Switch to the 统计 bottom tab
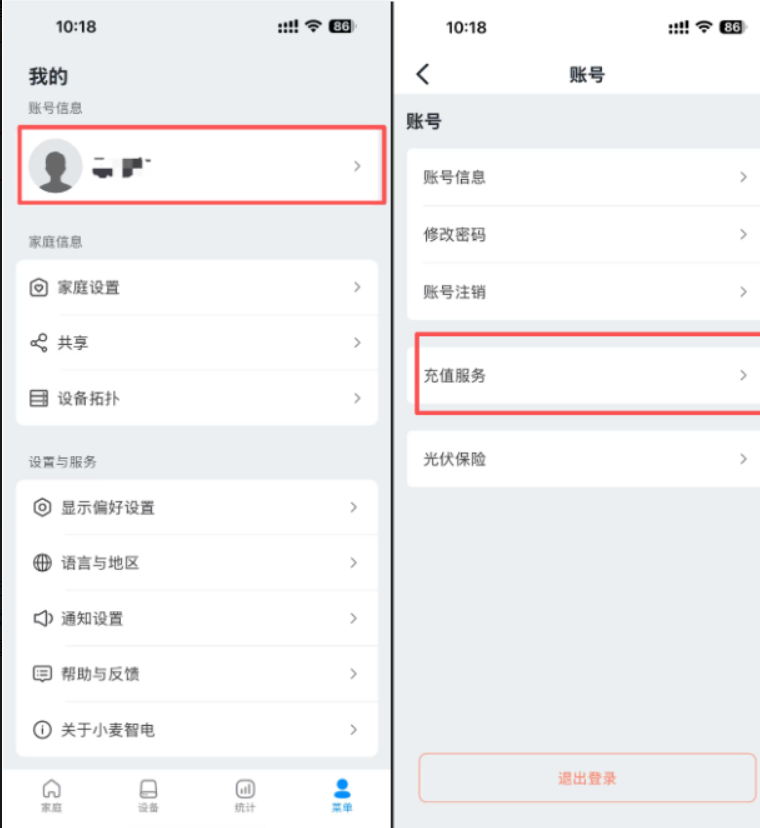Viewport: 760px width, 828px height. [x=245, y=796]
